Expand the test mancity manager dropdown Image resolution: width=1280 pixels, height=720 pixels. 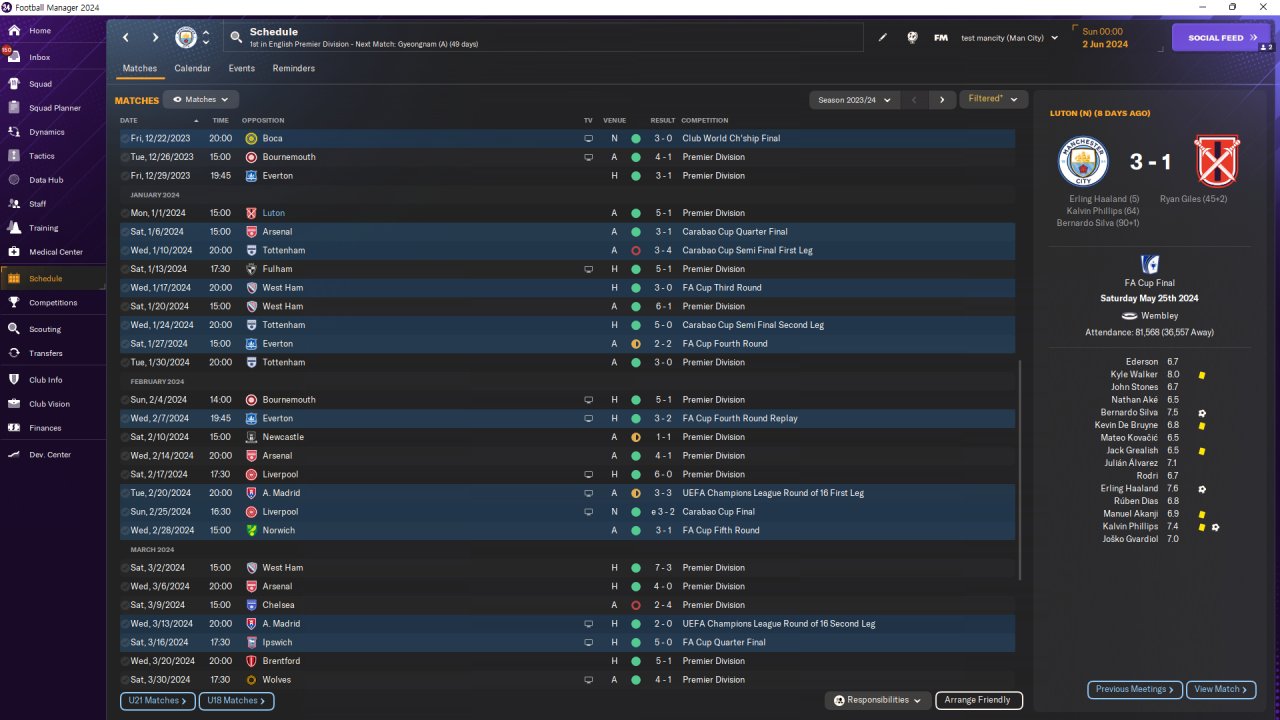coord(1009,38)
